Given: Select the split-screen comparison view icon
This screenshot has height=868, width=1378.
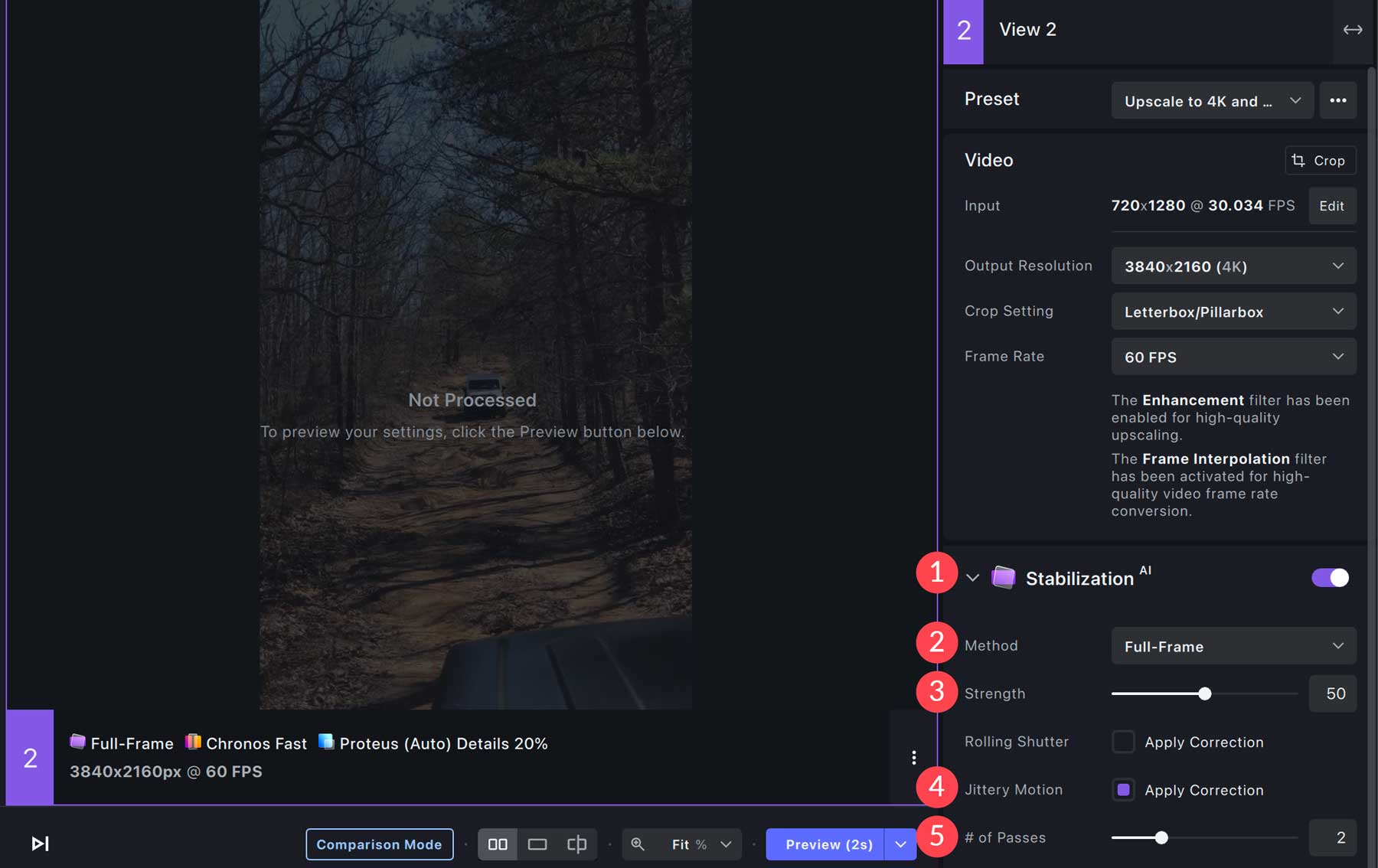Looking at the screenshot, I should (577, 844).
